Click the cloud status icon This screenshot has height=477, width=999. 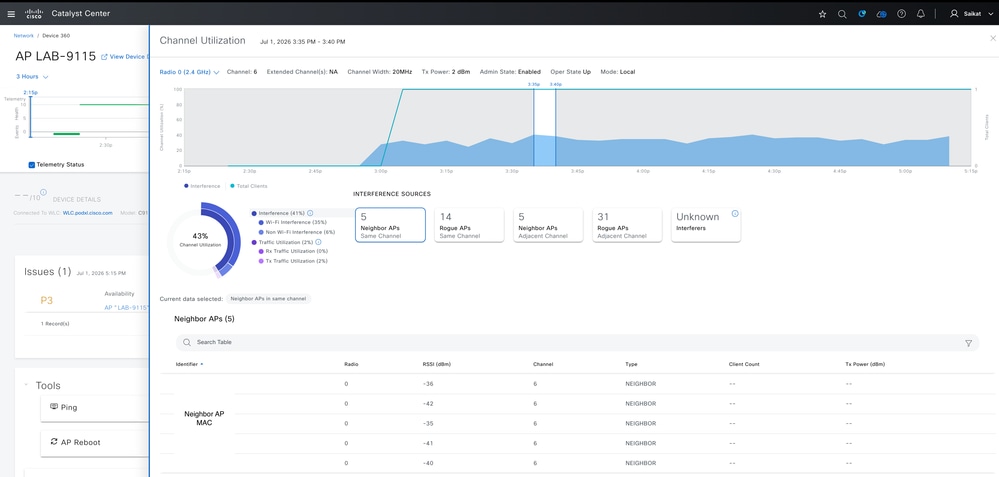(882, 13)
